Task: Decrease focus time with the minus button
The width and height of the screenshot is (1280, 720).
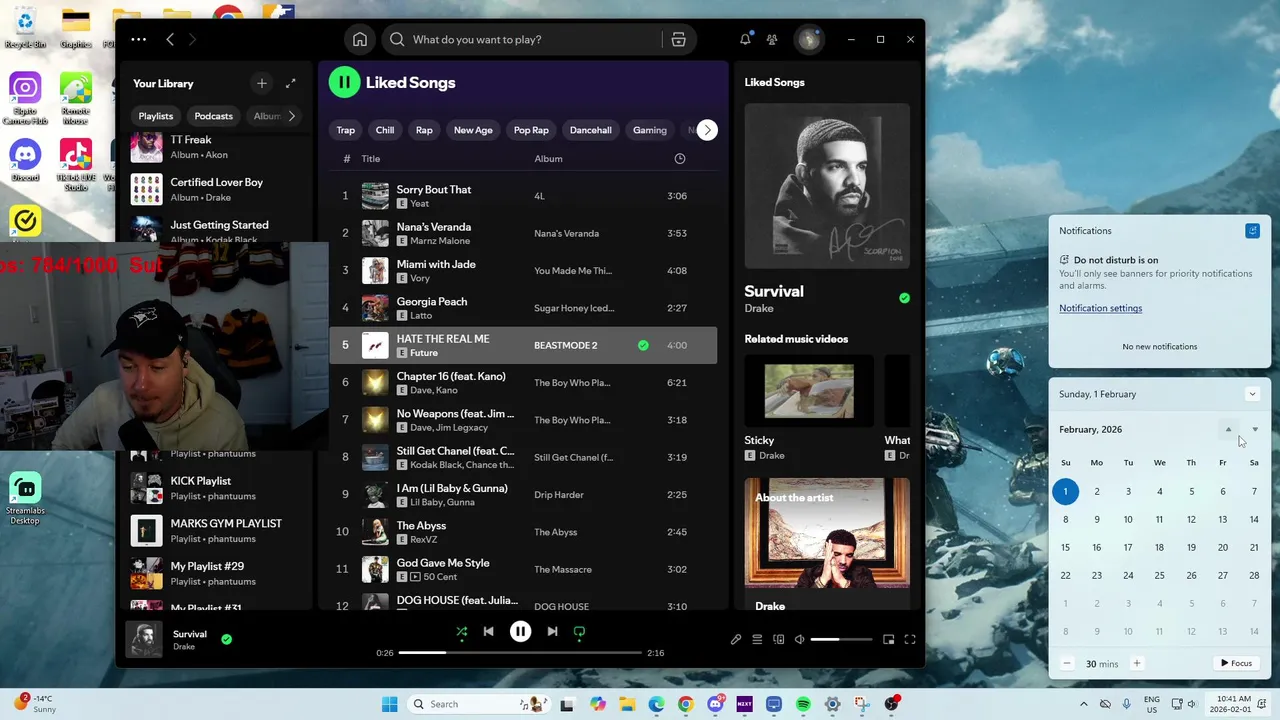Action: pyautogui.click(x=1067, y=663)
